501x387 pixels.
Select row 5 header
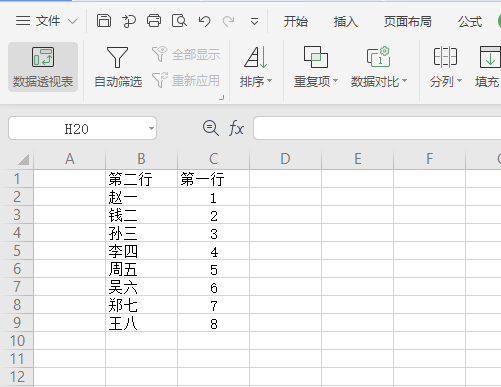(x=17, y=251)
